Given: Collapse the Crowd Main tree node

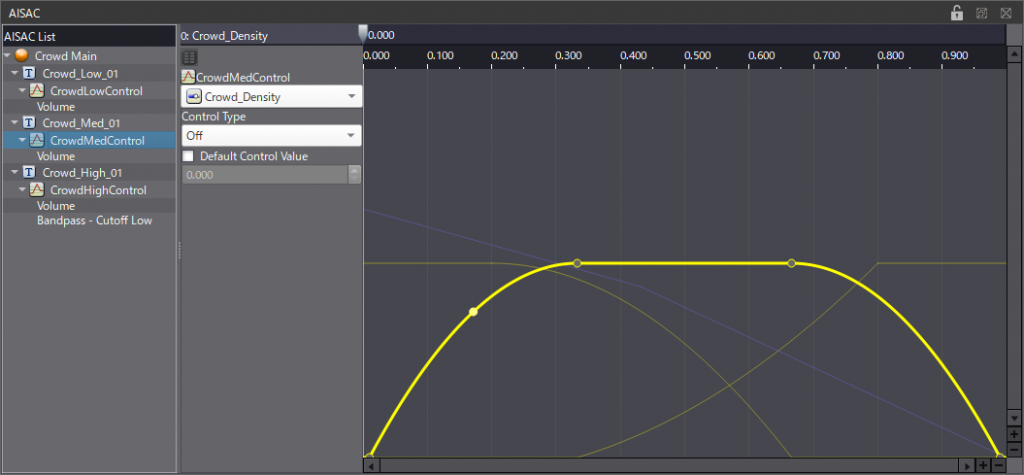Looking at the screenshot, I should tap(7, 56).
